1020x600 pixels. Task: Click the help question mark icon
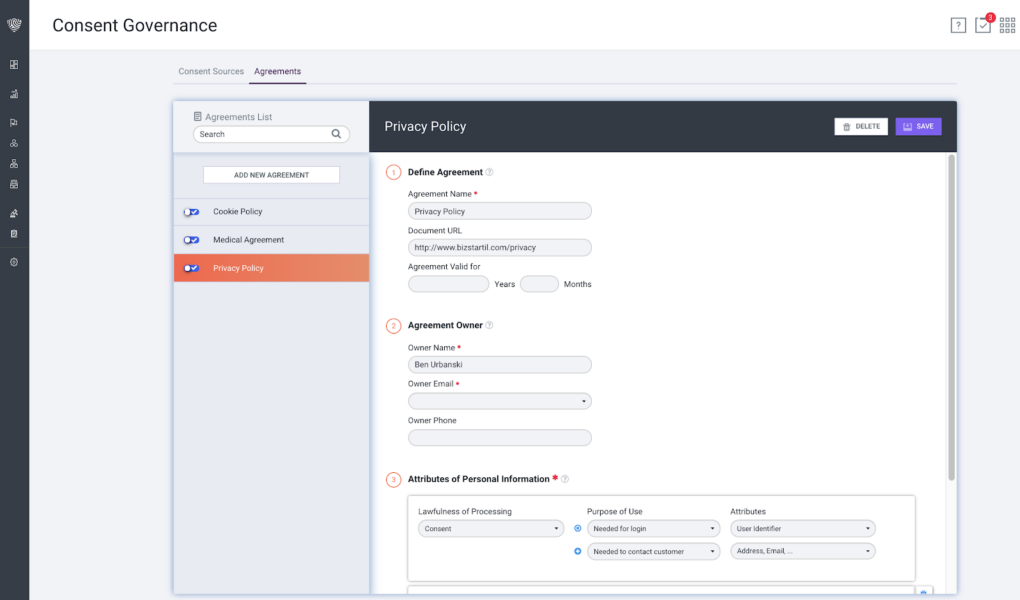tap(958, 26)
